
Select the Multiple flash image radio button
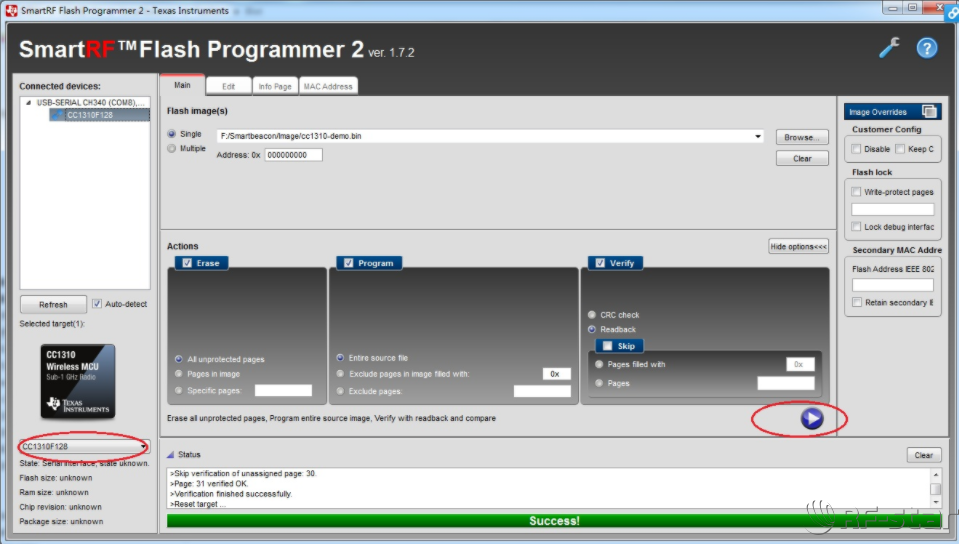click(172, 149)
